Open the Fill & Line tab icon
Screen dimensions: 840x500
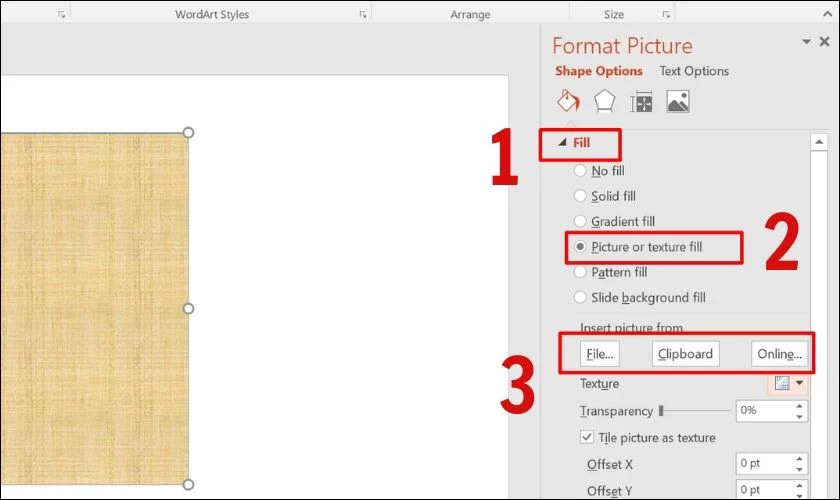568,101
